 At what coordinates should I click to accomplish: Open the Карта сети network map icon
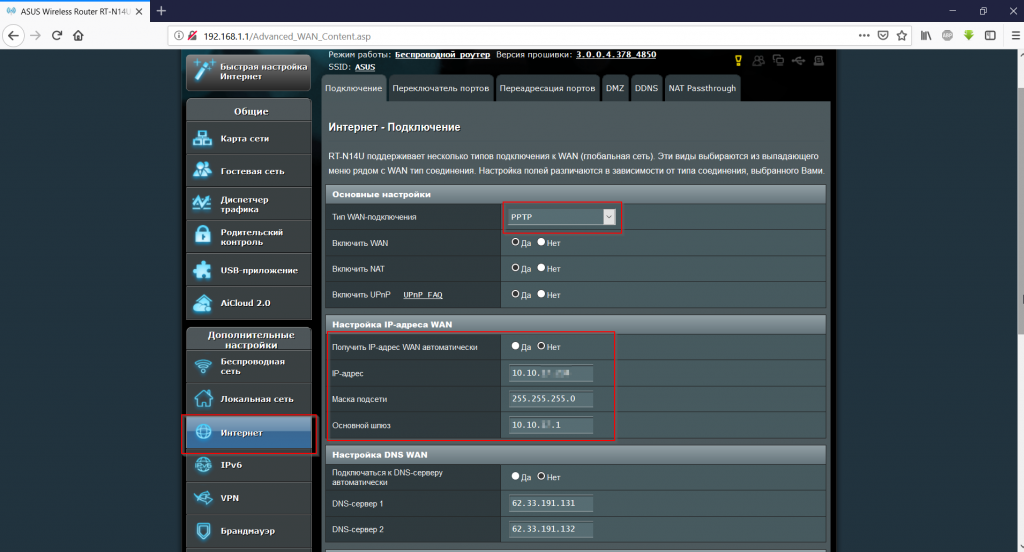click(x=202, y=138)
